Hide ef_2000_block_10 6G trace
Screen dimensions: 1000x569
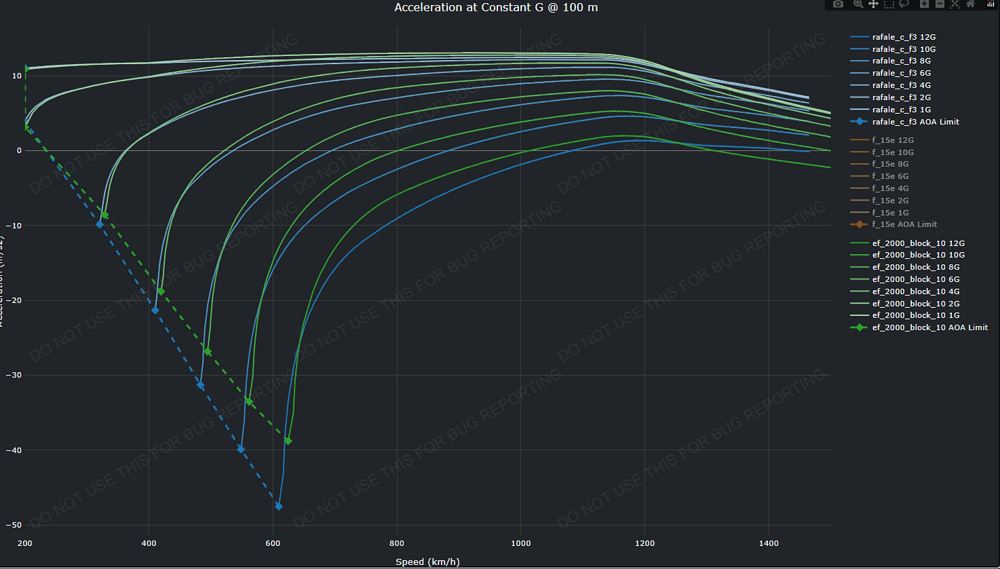click(x=905, y=279)
